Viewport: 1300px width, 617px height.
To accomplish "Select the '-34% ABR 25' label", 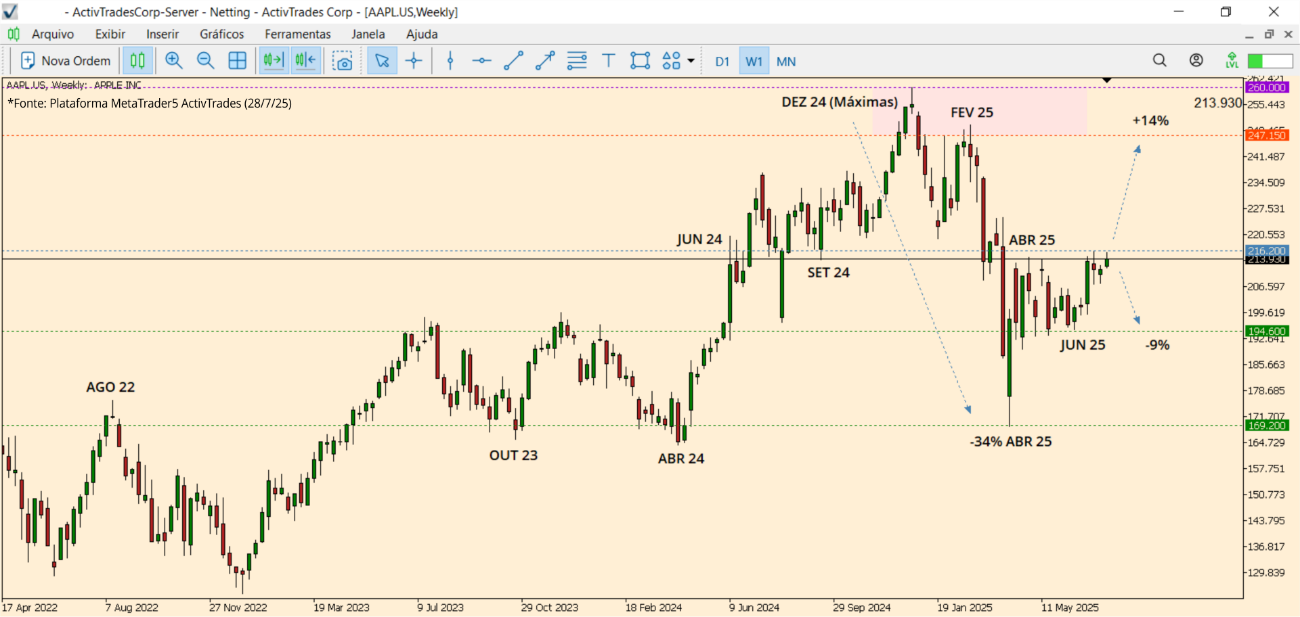I will point(1010,441).
